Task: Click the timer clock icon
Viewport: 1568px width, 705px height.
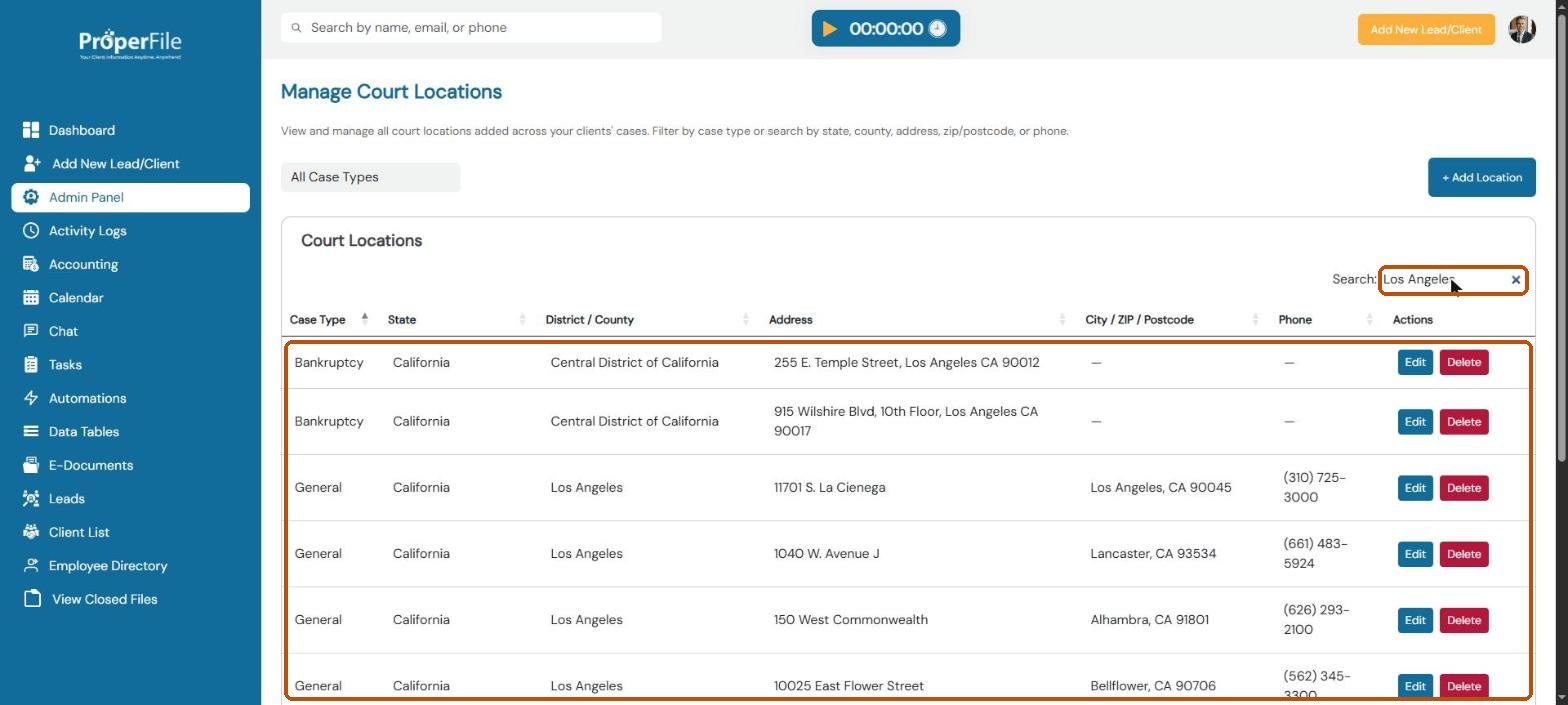Action: point(937,29)
